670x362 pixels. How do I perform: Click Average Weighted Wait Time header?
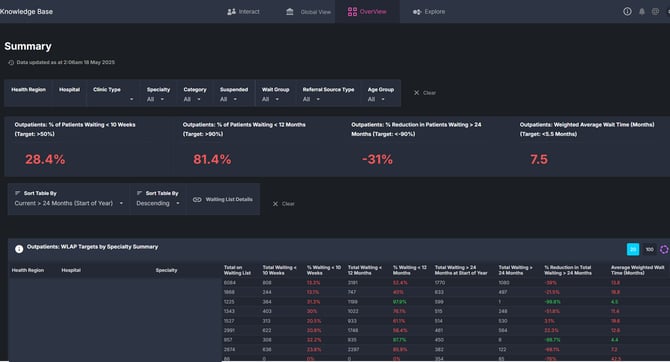pyautogui.click(x=638, y=270)
